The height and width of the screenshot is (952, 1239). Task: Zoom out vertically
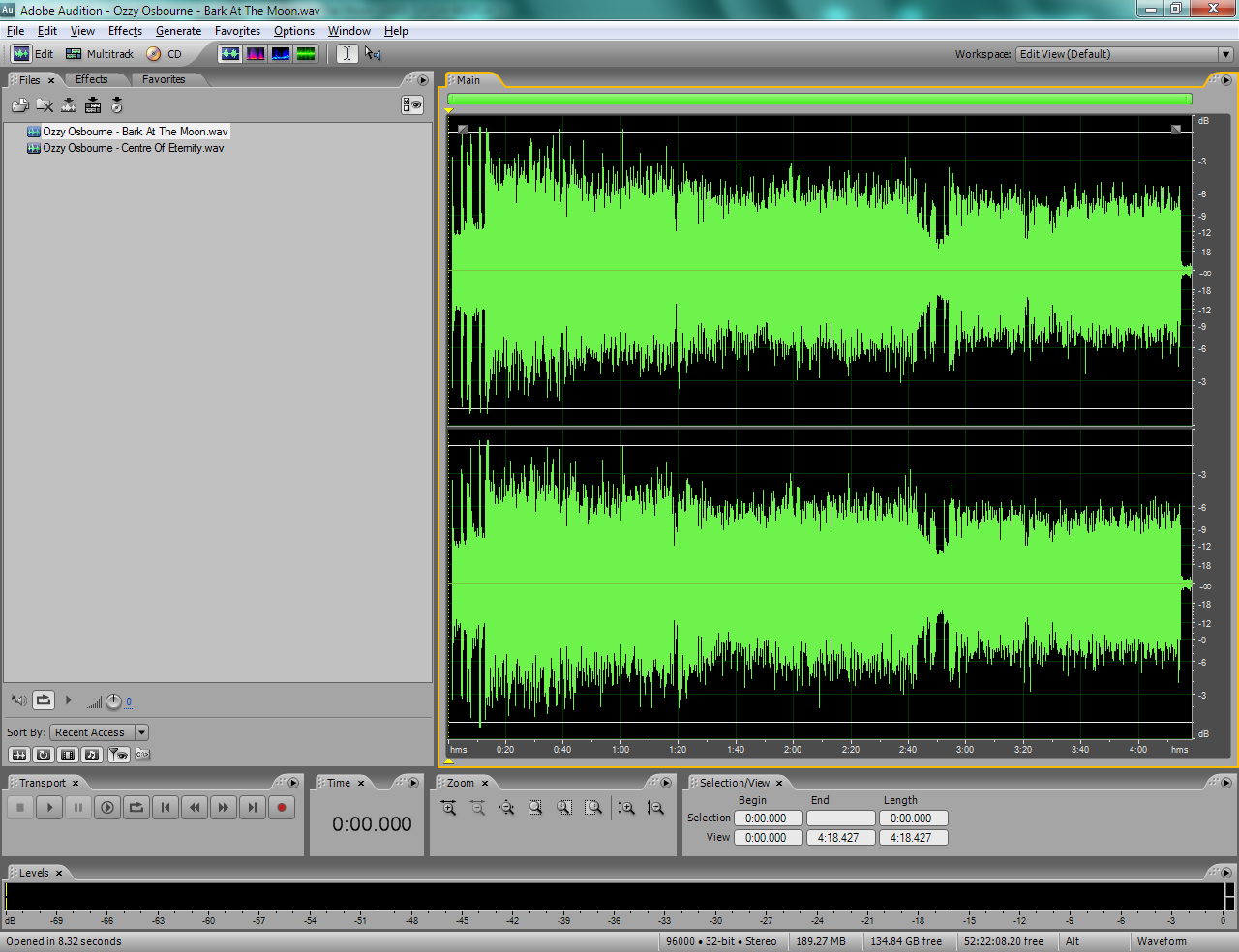tap(655, 808)
